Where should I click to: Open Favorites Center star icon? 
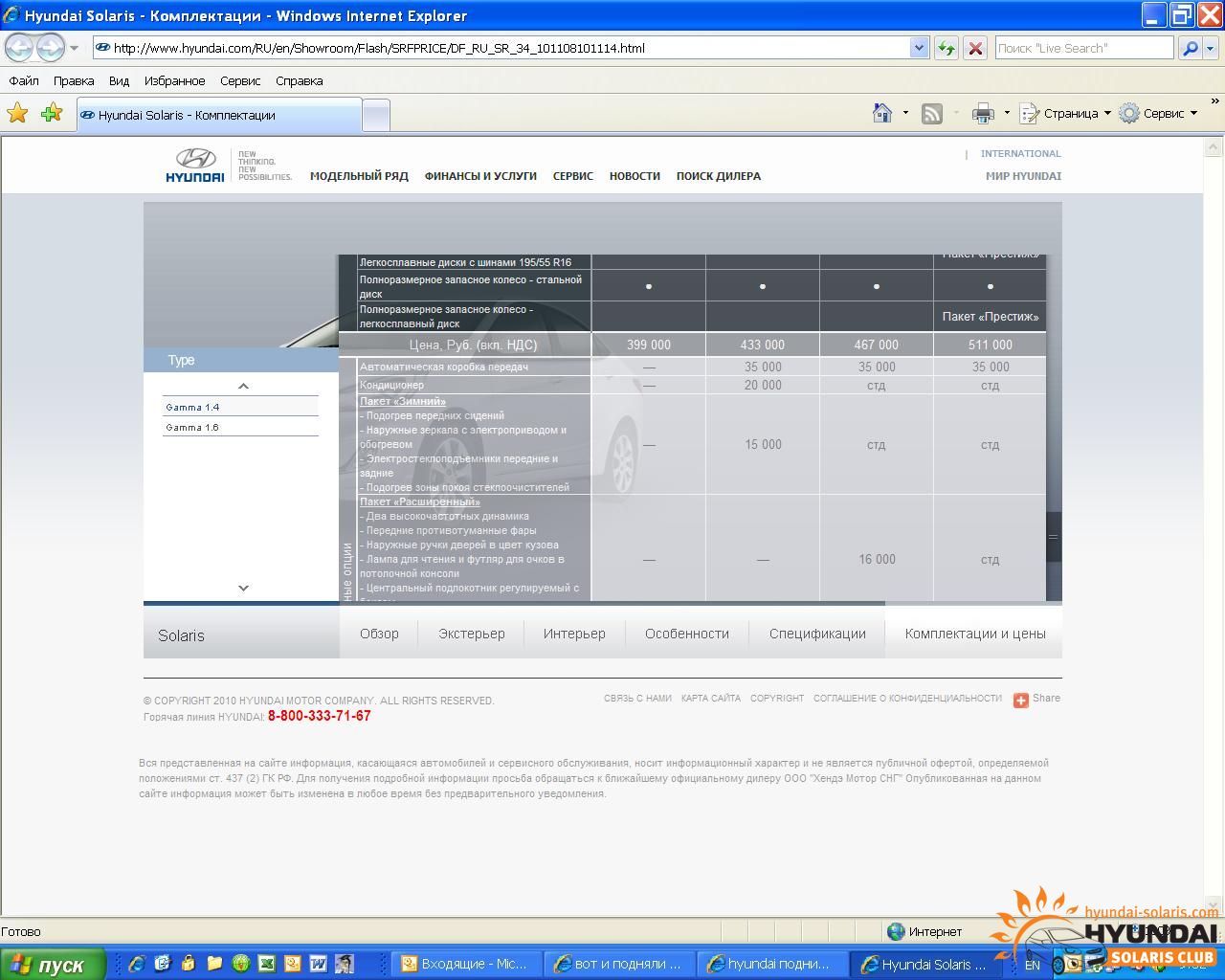17,113
